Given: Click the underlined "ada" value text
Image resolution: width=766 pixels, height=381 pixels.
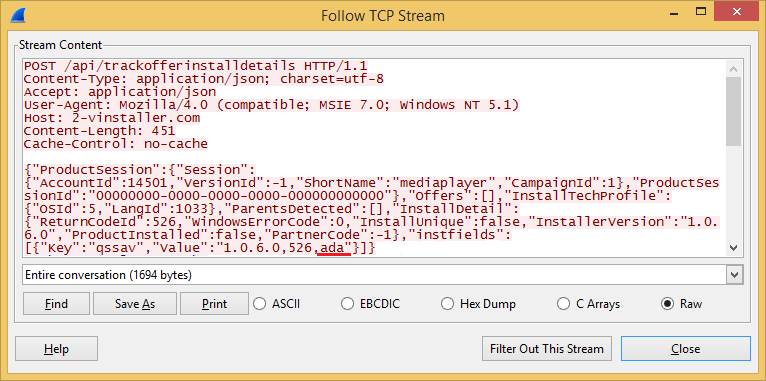Looking at the screenshot, I should [x=333, y=249].
